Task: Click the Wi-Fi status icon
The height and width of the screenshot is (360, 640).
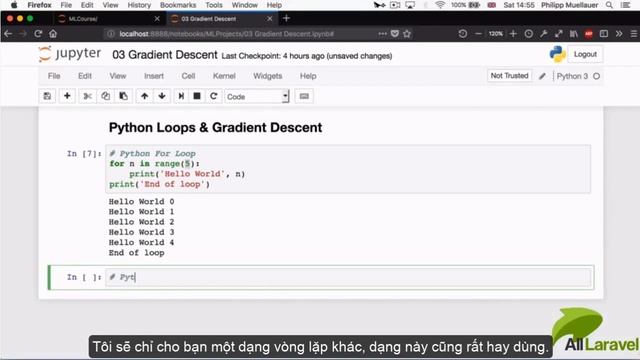Action: (440, 5)
